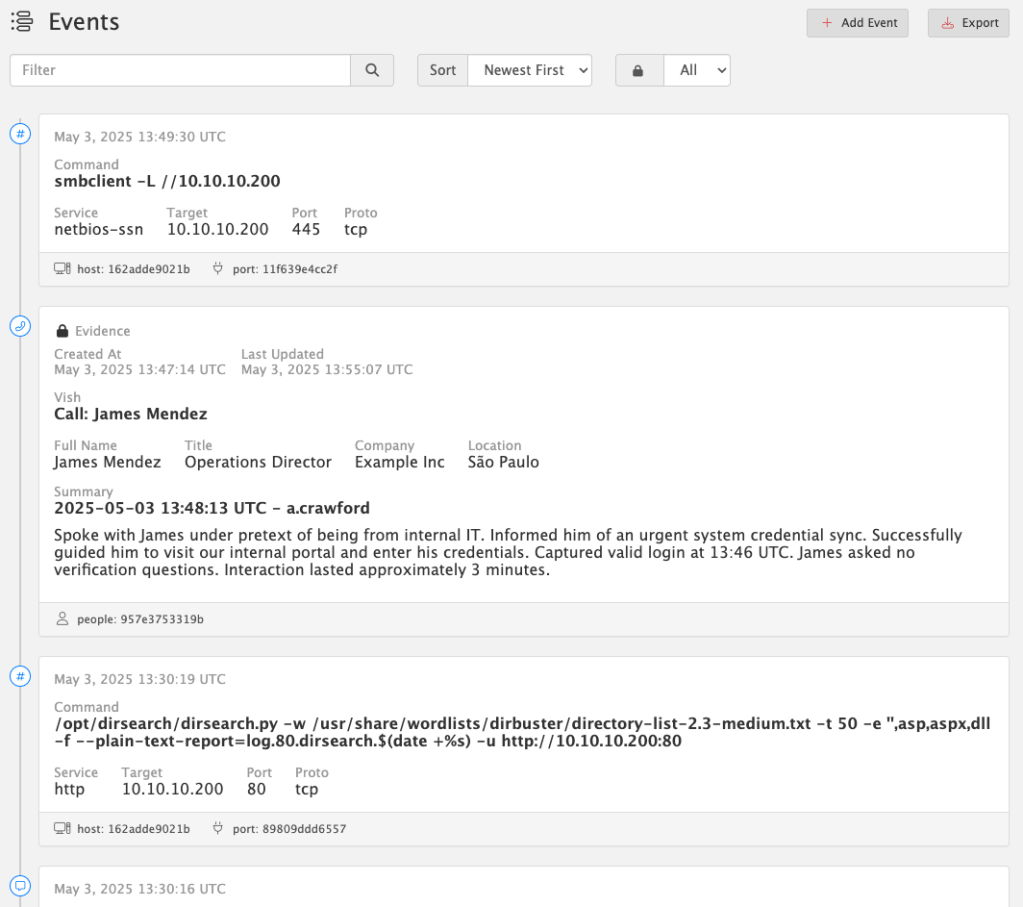Focus the Filter text field

click(180, 70)
